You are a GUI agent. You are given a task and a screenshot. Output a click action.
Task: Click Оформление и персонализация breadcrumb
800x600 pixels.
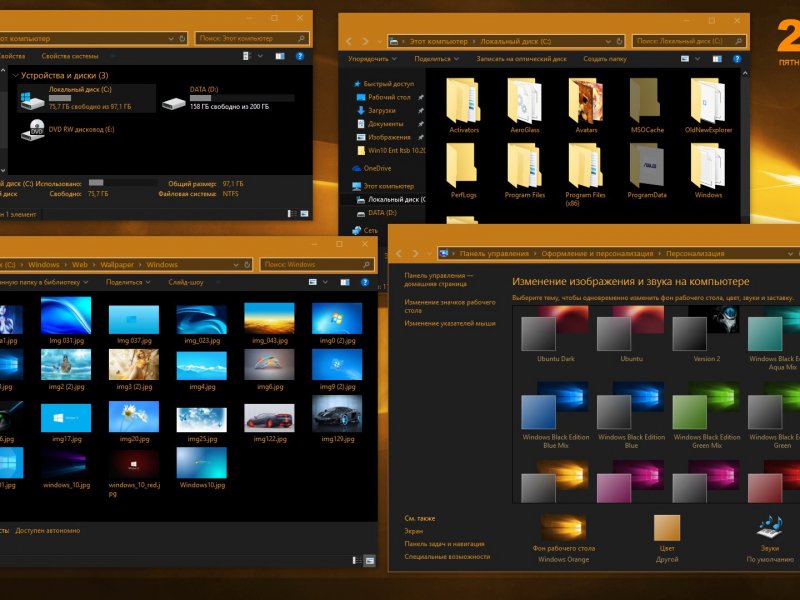coord(597,254)
